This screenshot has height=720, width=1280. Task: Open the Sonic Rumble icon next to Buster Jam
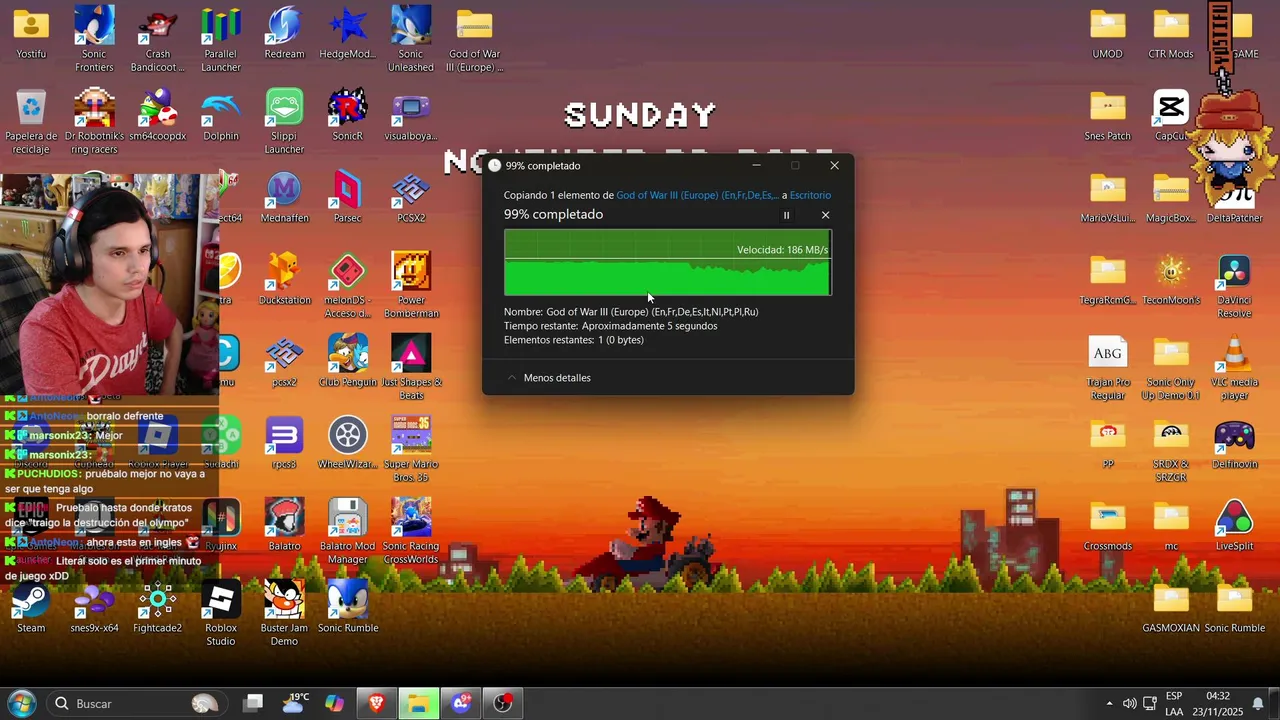(x=348, y=608)
